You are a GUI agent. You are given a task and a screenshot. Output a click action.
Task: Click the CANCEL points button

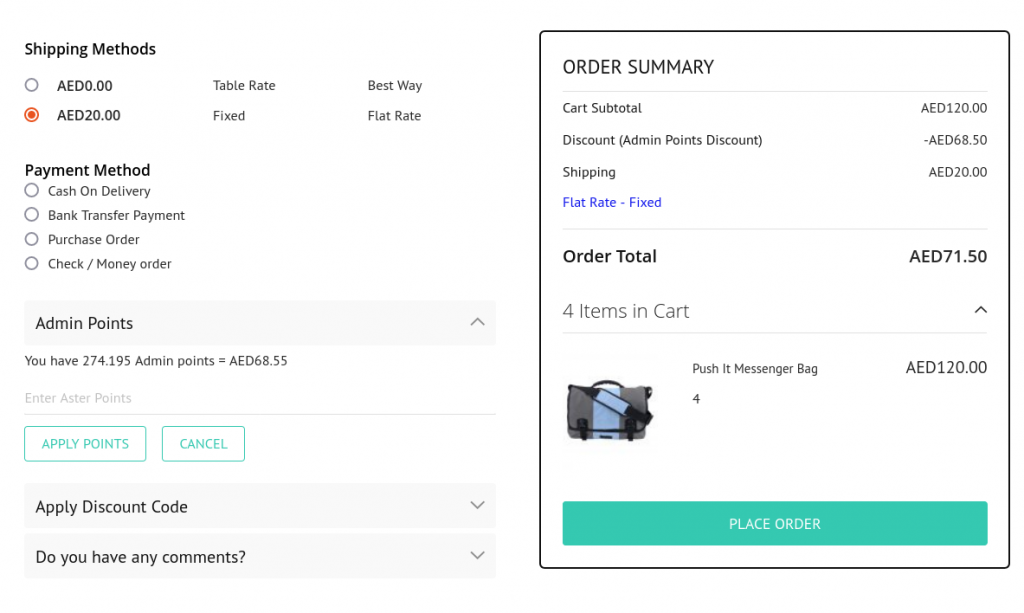point(203,444)
